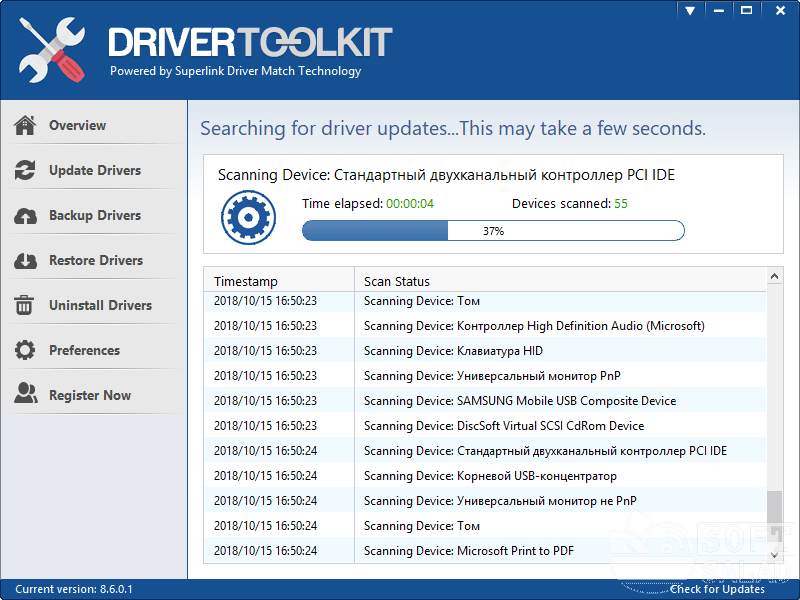Click Check for Updates link
The width and height of the screenshot is (800, 600).
[717, 589]
